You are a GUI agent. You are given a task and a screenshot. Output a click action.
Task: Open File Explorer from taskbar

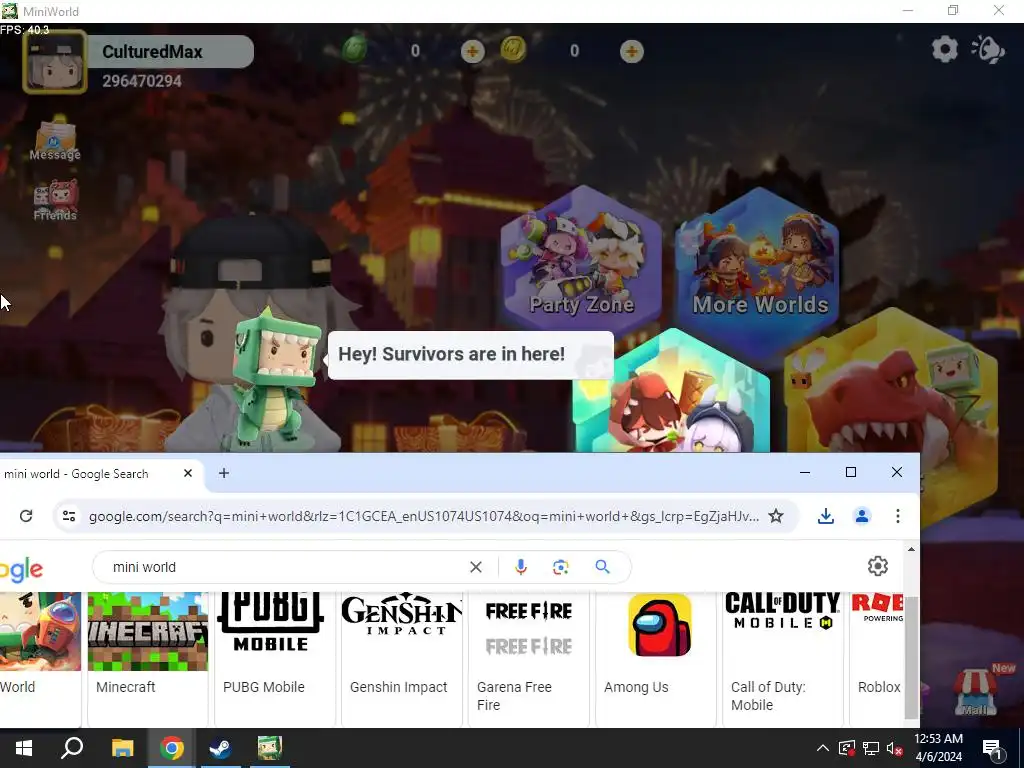(x=122, y=748)
